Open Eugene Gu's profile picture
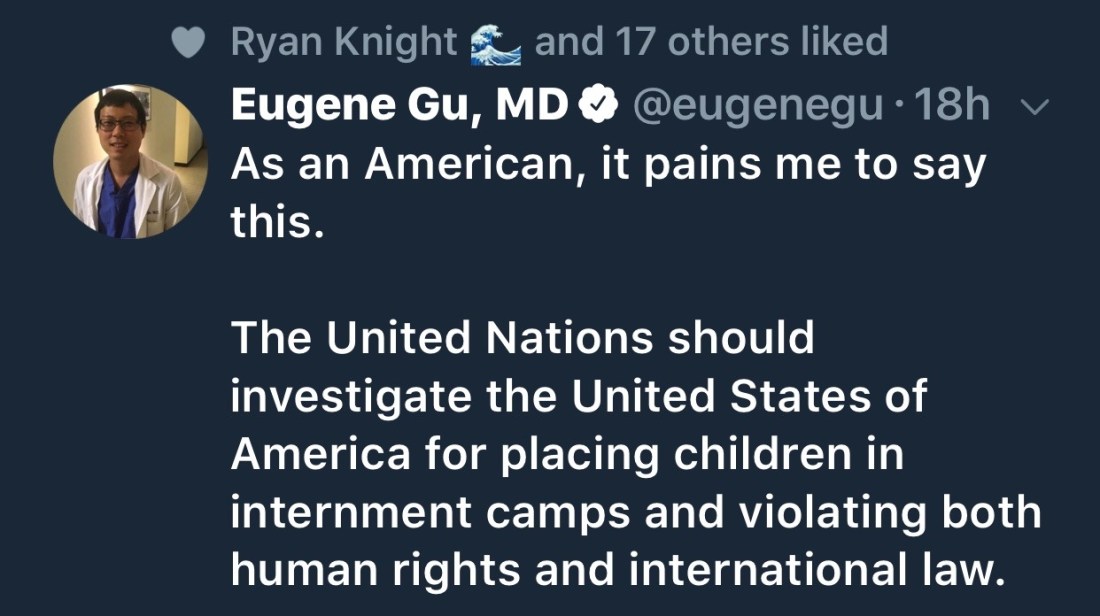The width and height of the screenshot is (1100, 616). (130, 160)
